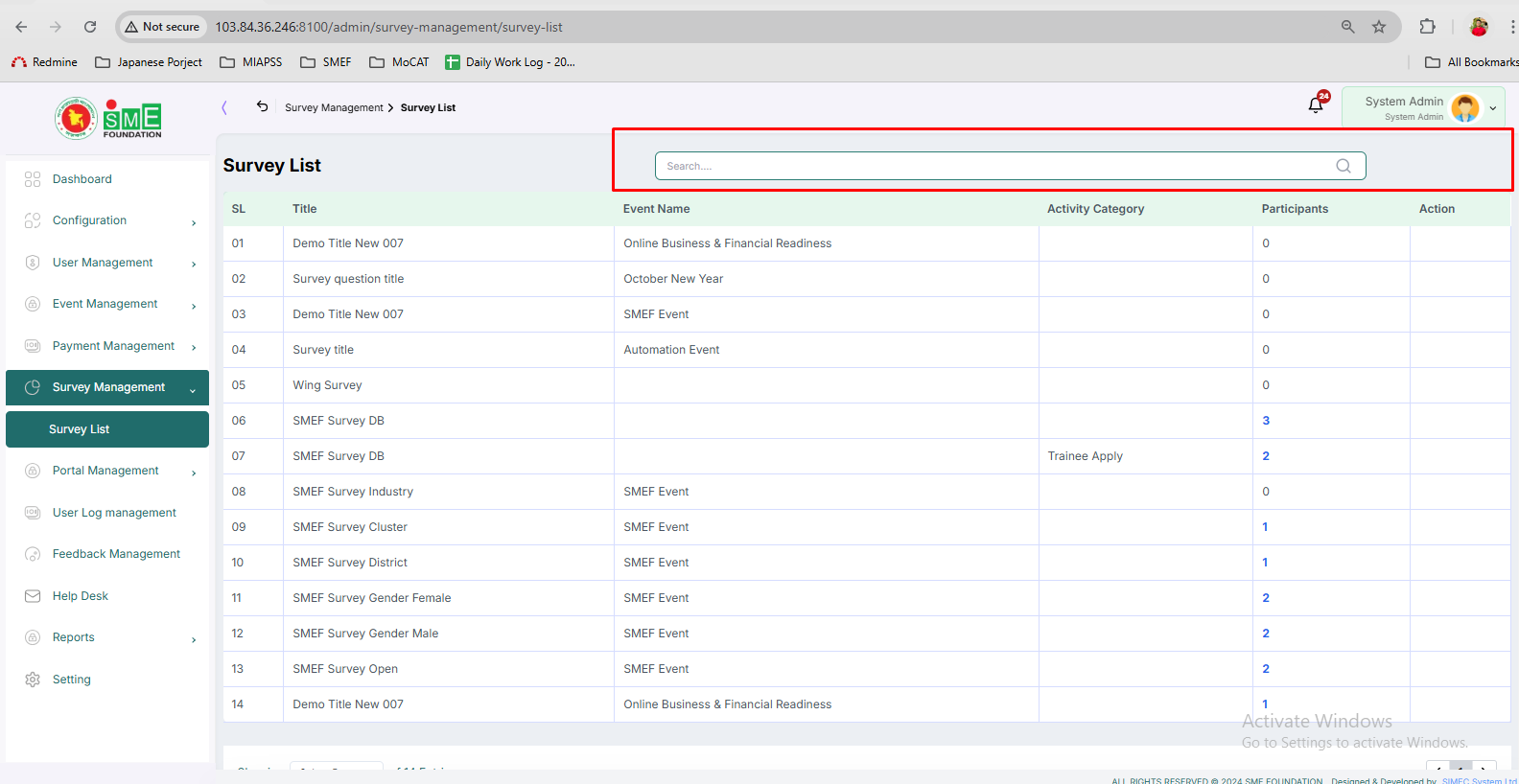Viewport: 1519px width, 784px height.
Task: Bookmark this page with the star icon
Action: click(1379, 27)
